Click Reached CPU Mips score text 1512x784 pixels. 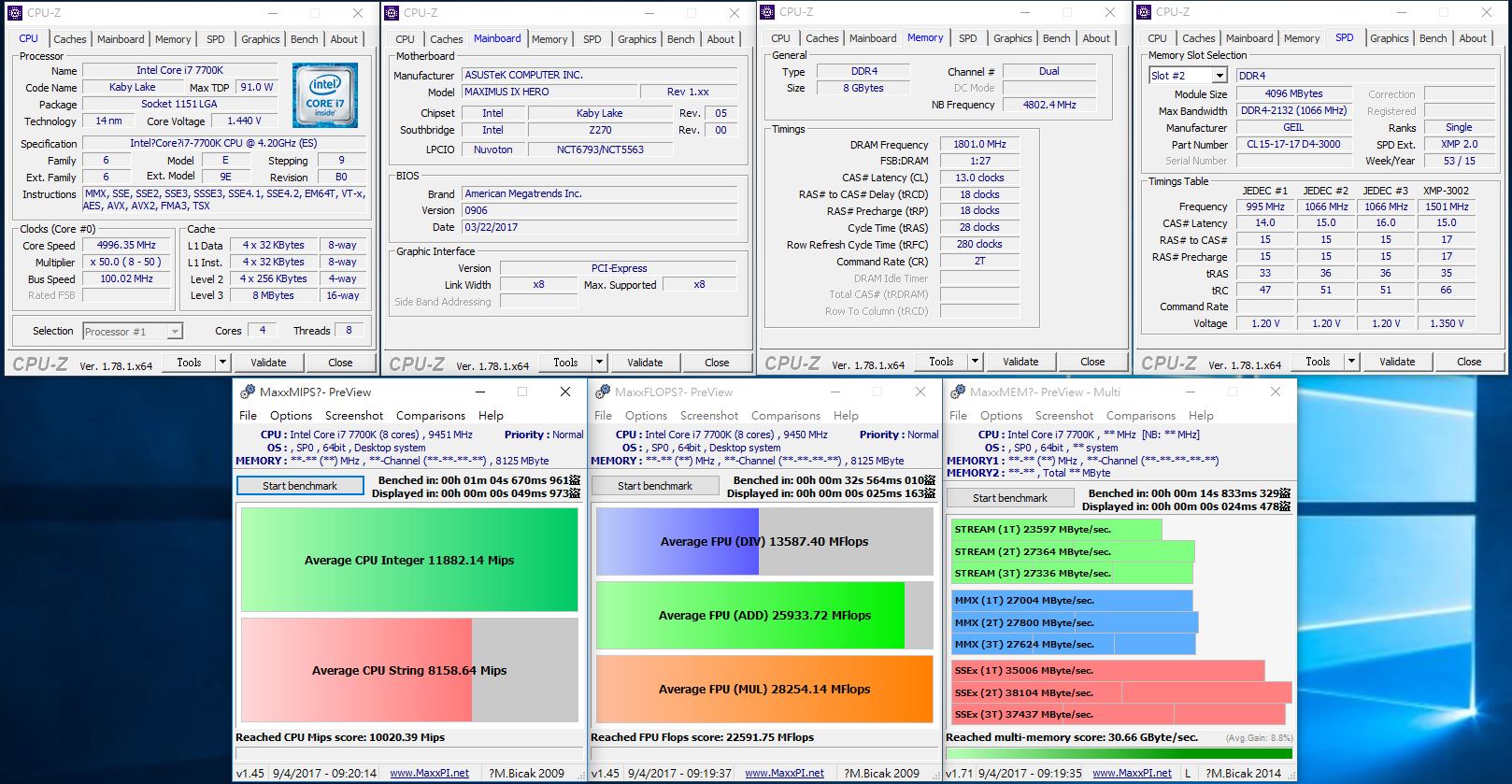(x=340, y=737)
